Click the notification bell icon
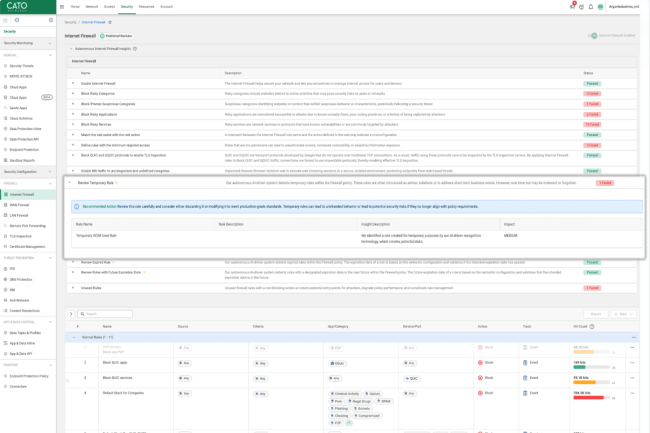Image resolution: width=650 pixels, height=433 pixels. (x=590, y=6)
